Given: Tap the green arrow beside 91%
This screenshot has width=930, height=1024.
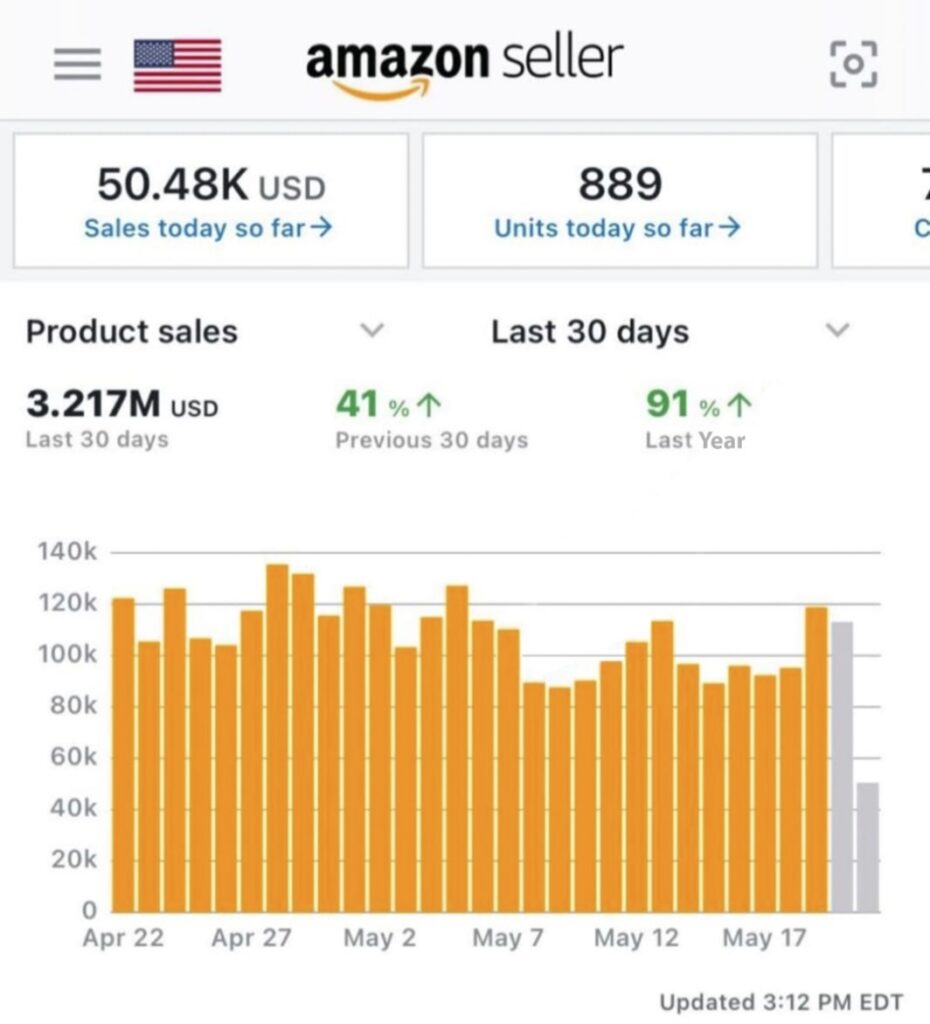Looking at the screenshot, I should (x=739, y=406).
